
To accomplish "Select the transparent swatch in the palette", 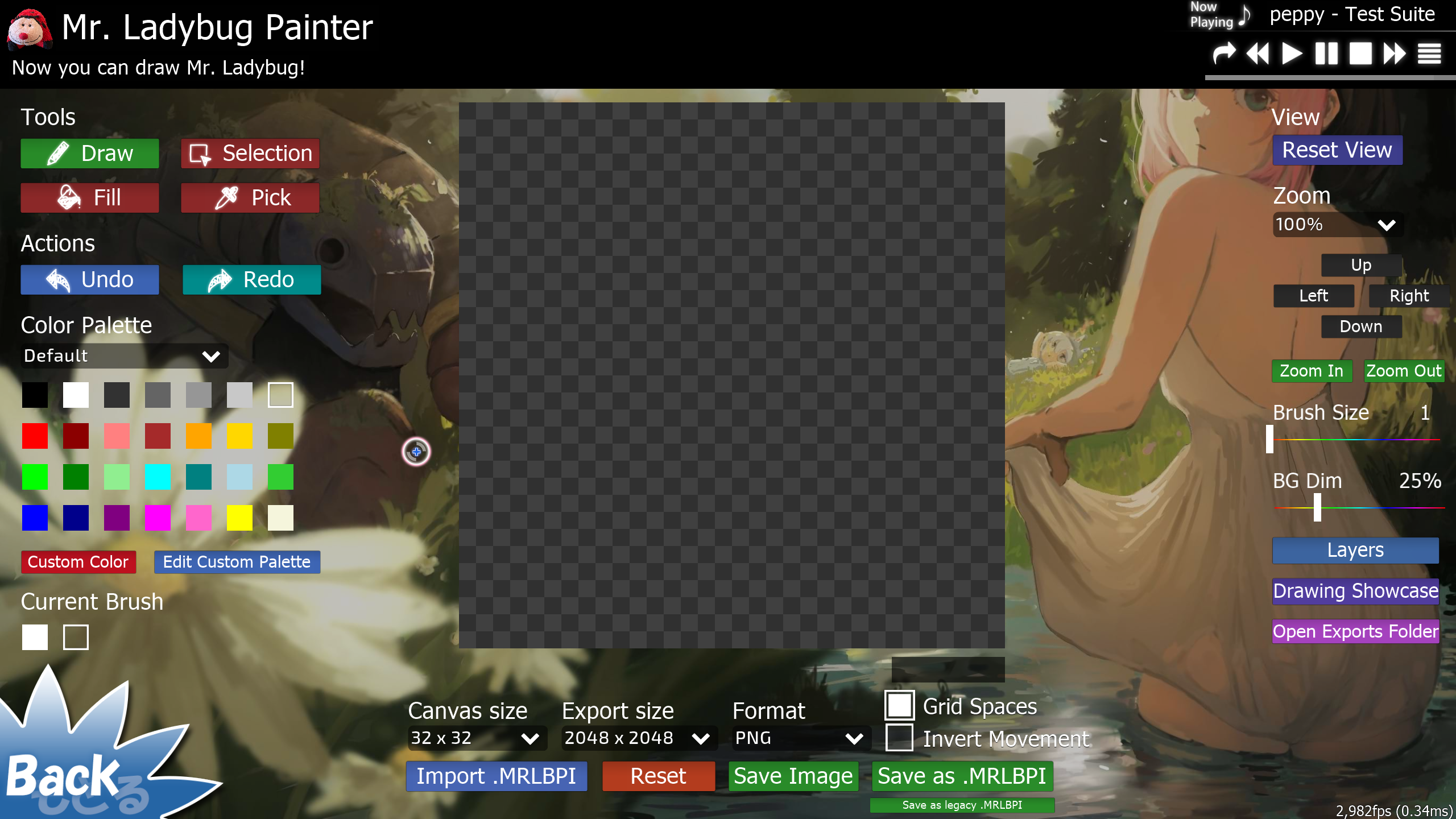I will (280, 395).
